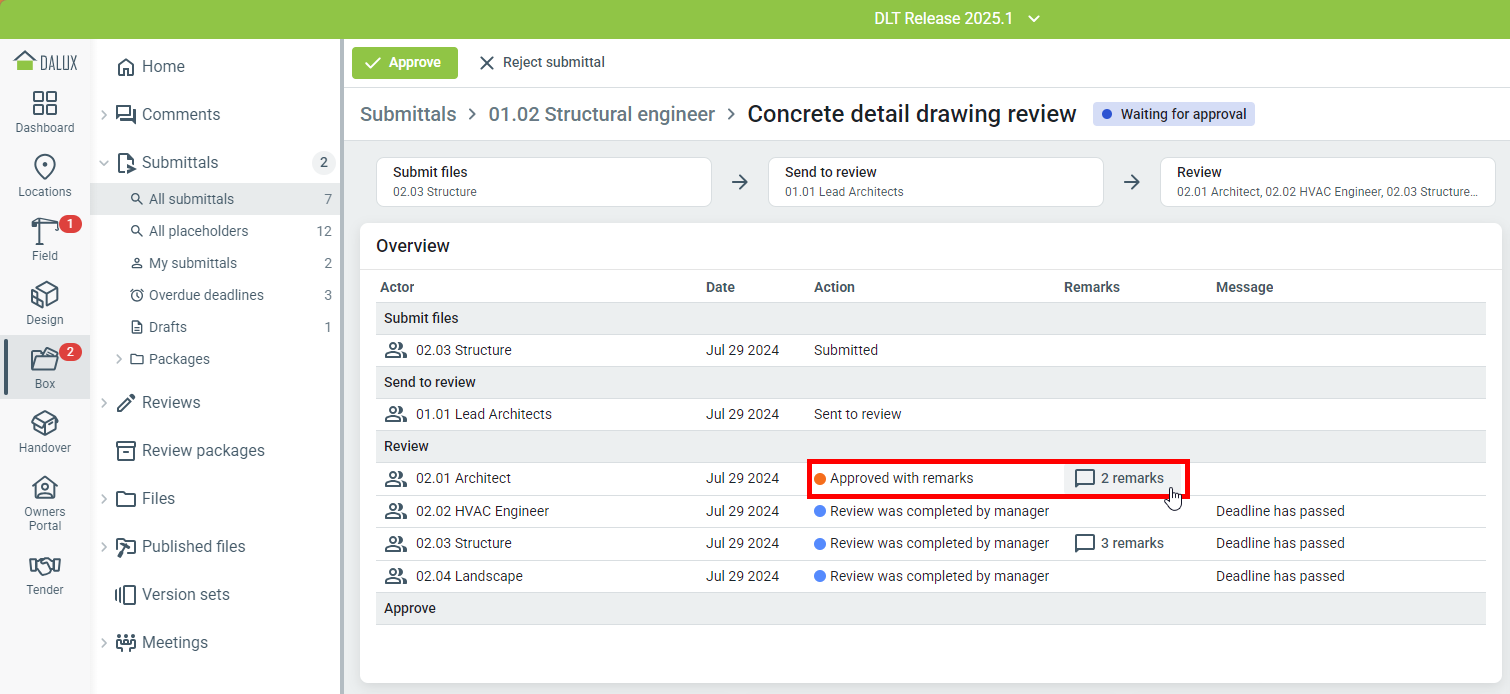Image resolution: width=1510 pixels, height=694 pixels.
Task: Open the Design cube icon
Action: tap(45, 296)
